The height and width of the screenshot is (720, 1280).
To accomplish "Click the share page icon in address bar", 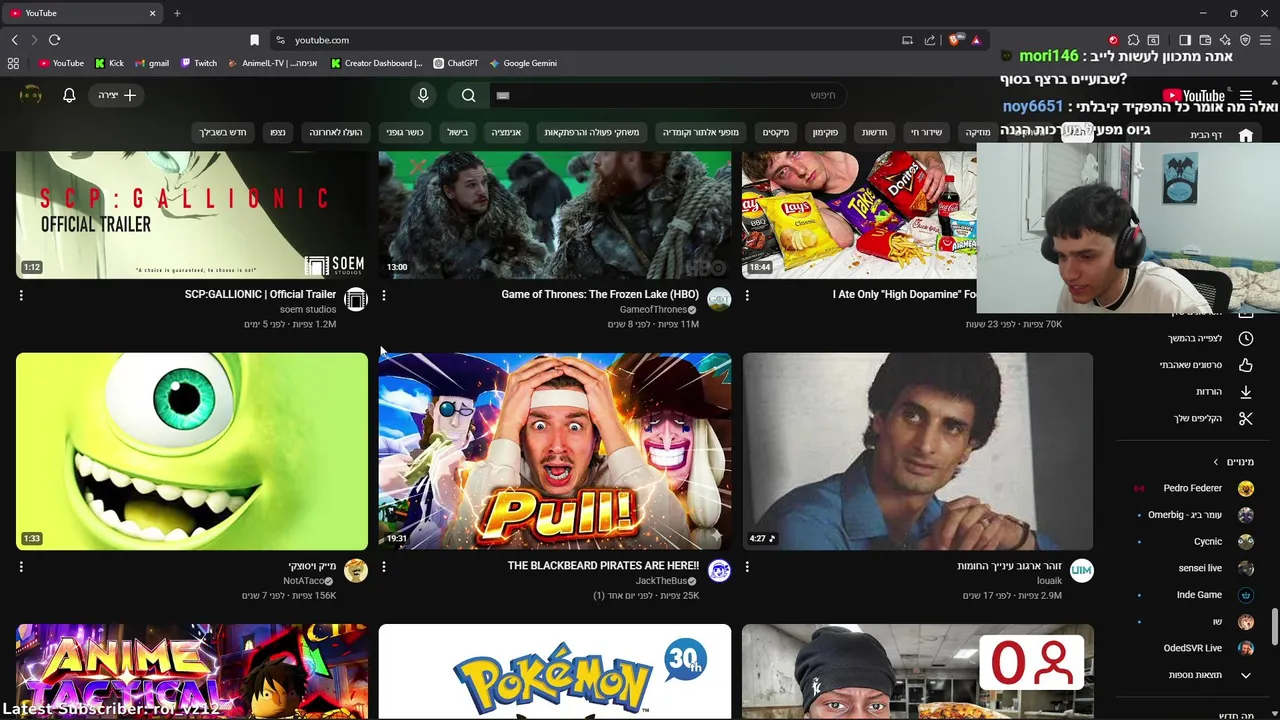I will pos(930,40).
